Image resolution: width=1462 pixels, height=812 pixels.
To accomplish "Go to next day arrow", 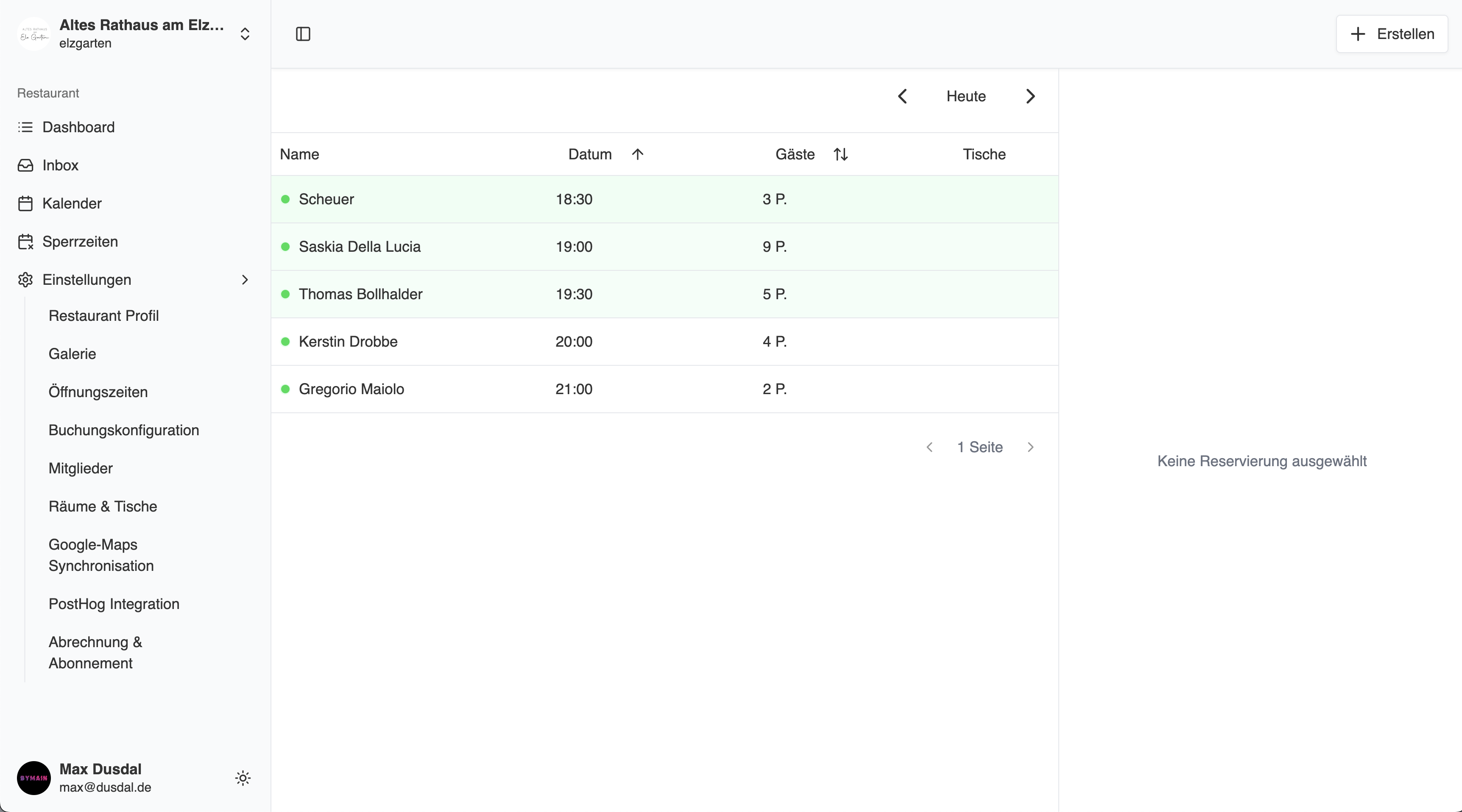I will point(1030,97).
